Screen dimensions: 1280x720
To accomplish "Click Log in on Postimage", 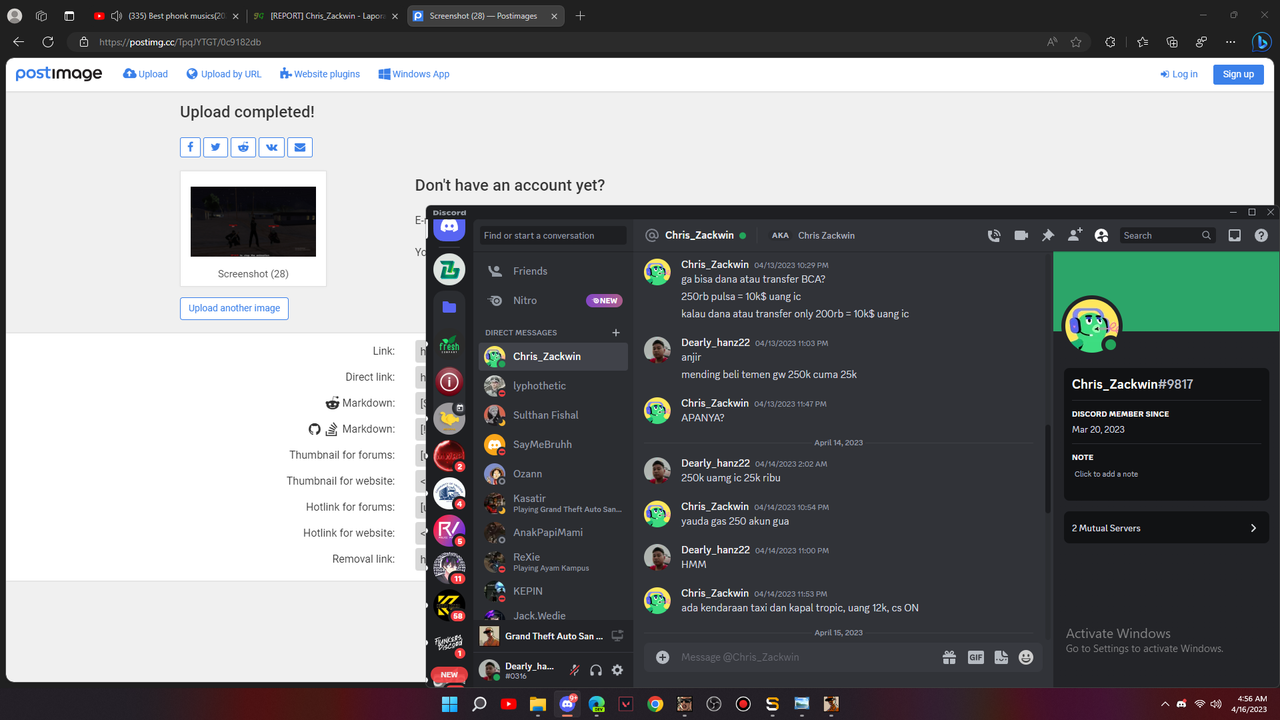I will (1179, 75).
